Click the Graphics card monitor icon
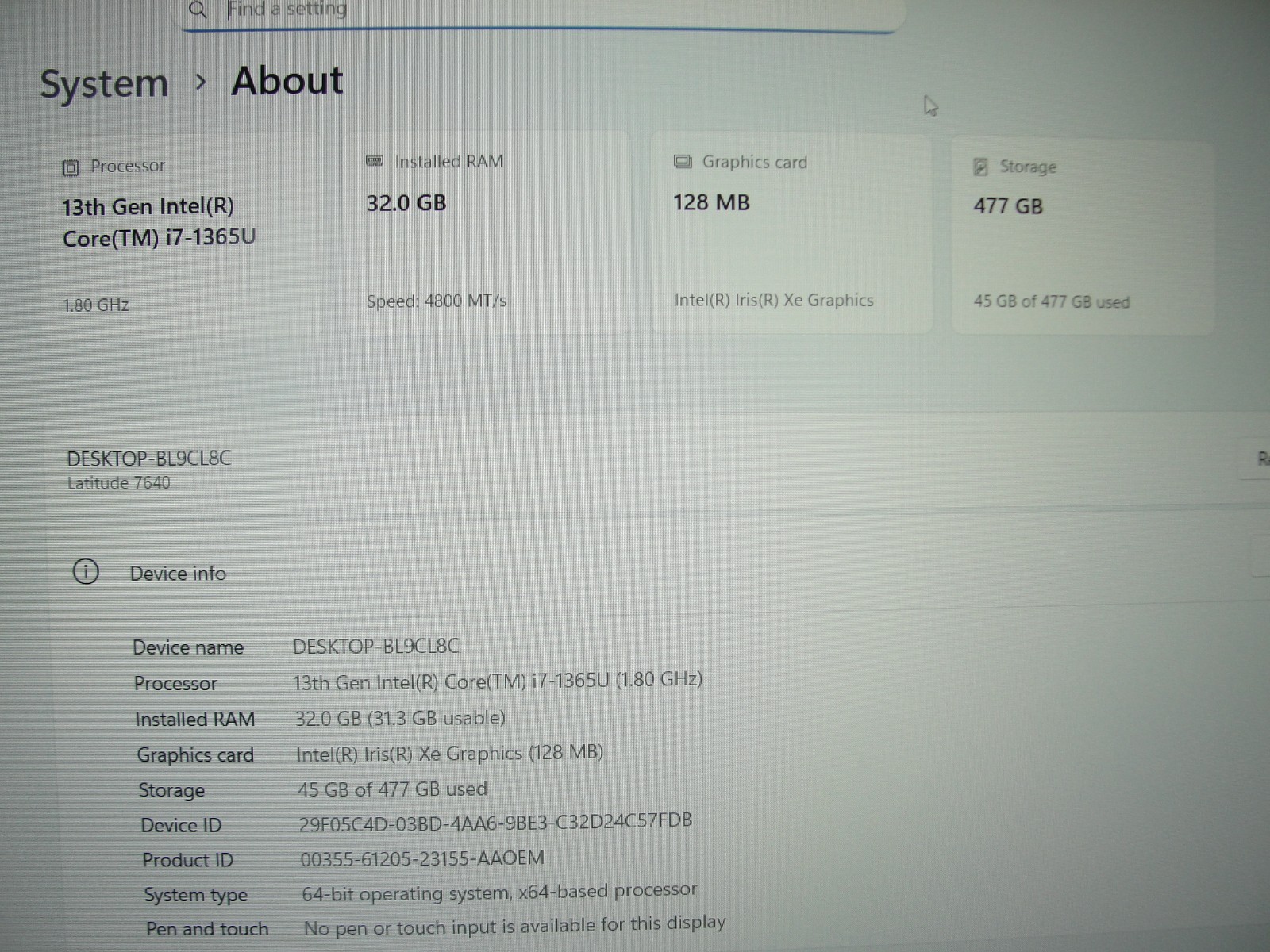The width and height of the screenshot is (1270, 952). [683, 162]
